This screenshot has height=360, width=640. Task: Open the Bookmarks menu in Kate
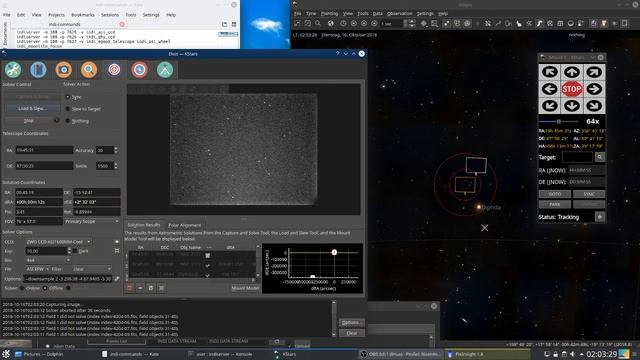[83, 15]
